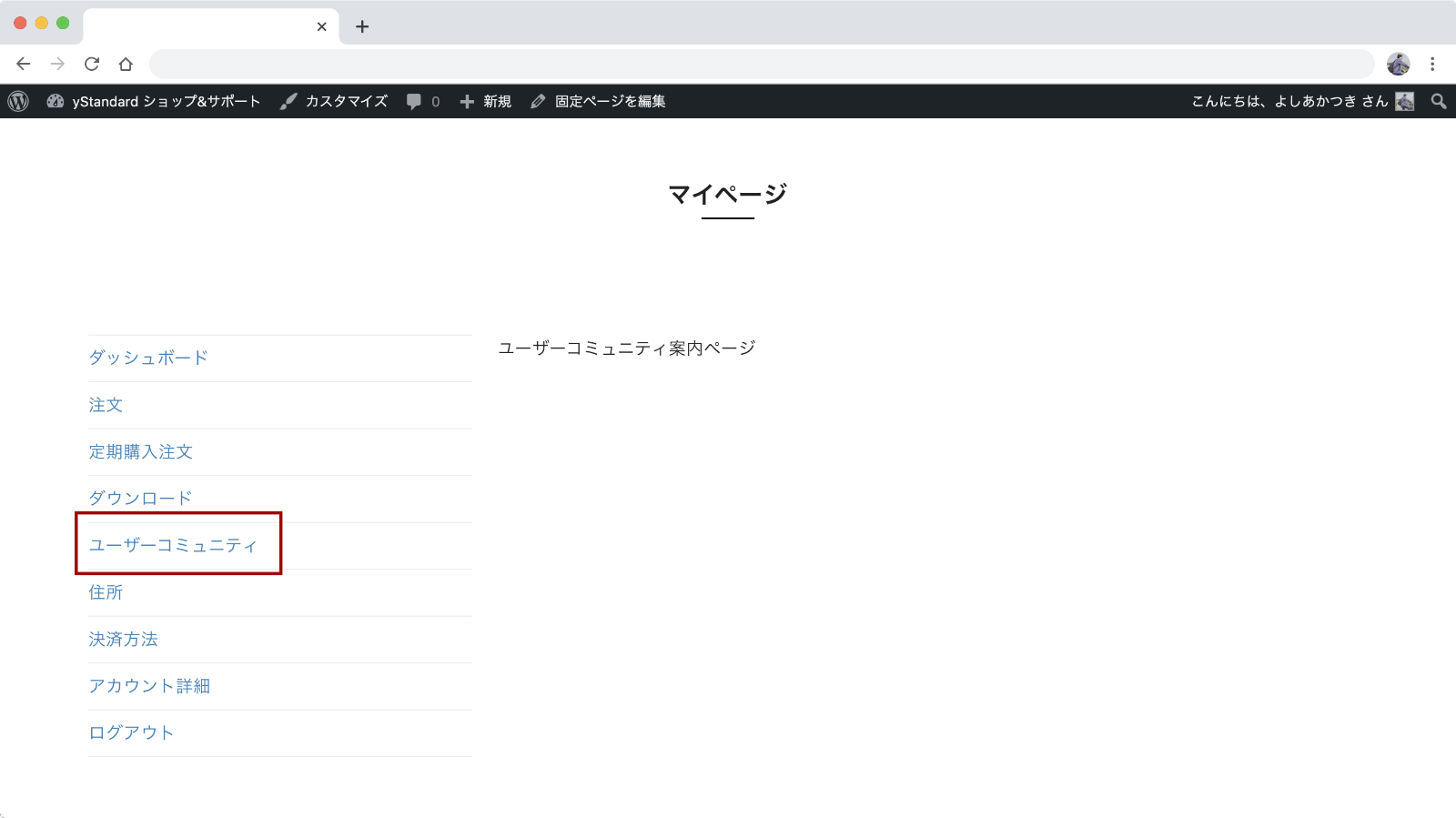Open 新規 menu in admin bar
Screen dimensions: 1456x818
point(486,101)
